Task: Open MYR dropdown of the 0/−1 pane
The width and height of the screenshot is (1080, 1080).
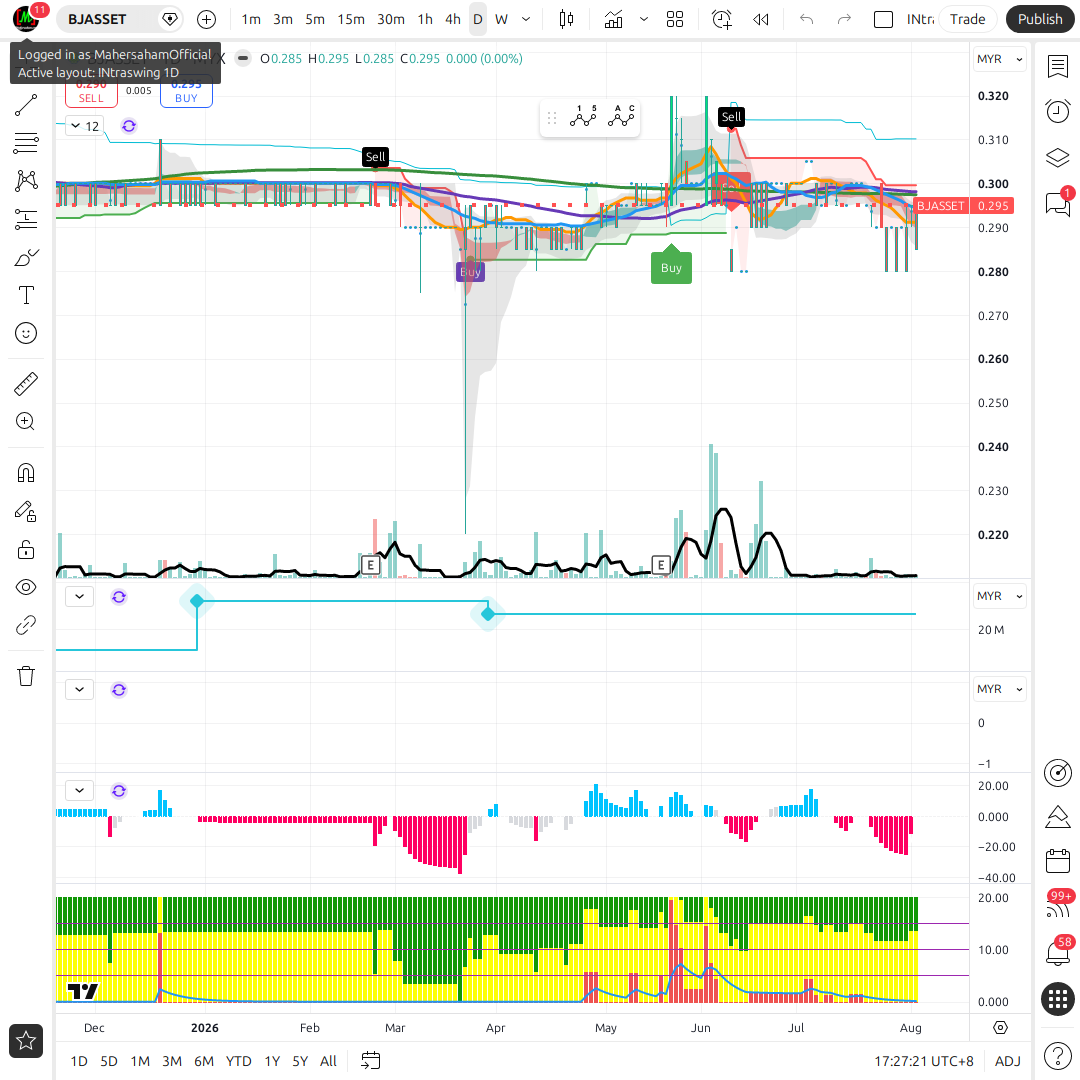Action: click(x=999, y=689)
